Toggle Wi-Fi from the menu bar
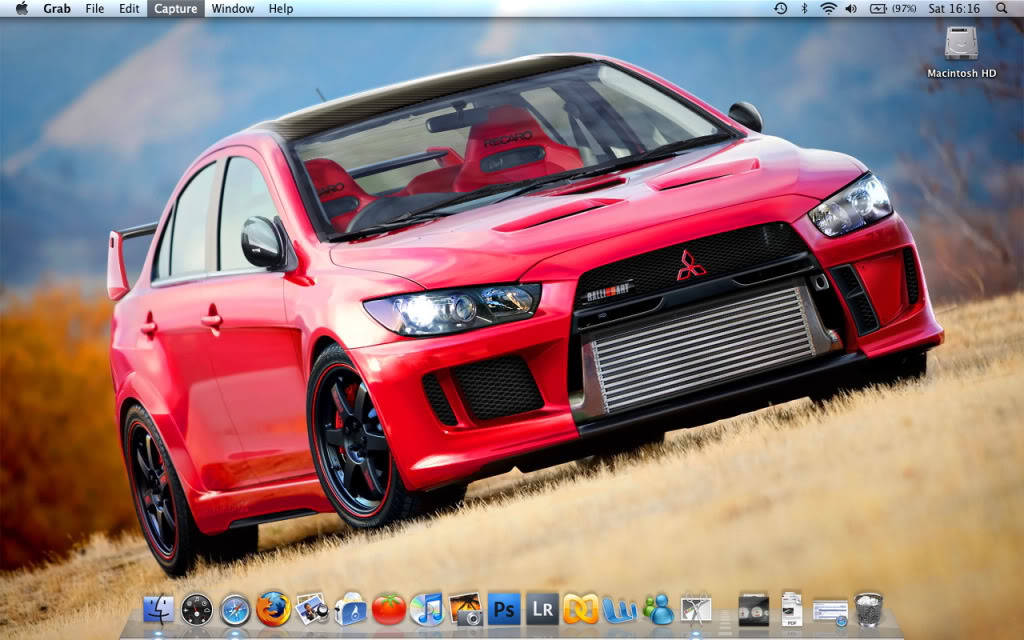This screenshot has width=1024, height=640. click(x=828, y=9)
